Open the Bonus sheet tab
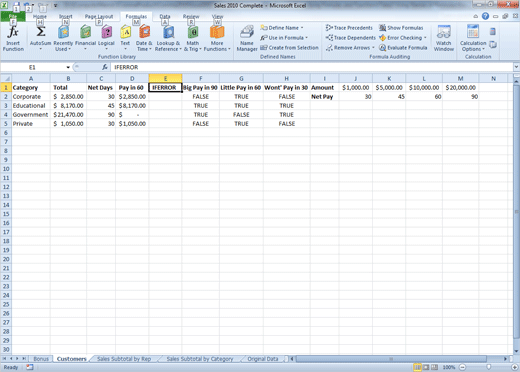This screenshot has height=372, width=520. [41, 359]
